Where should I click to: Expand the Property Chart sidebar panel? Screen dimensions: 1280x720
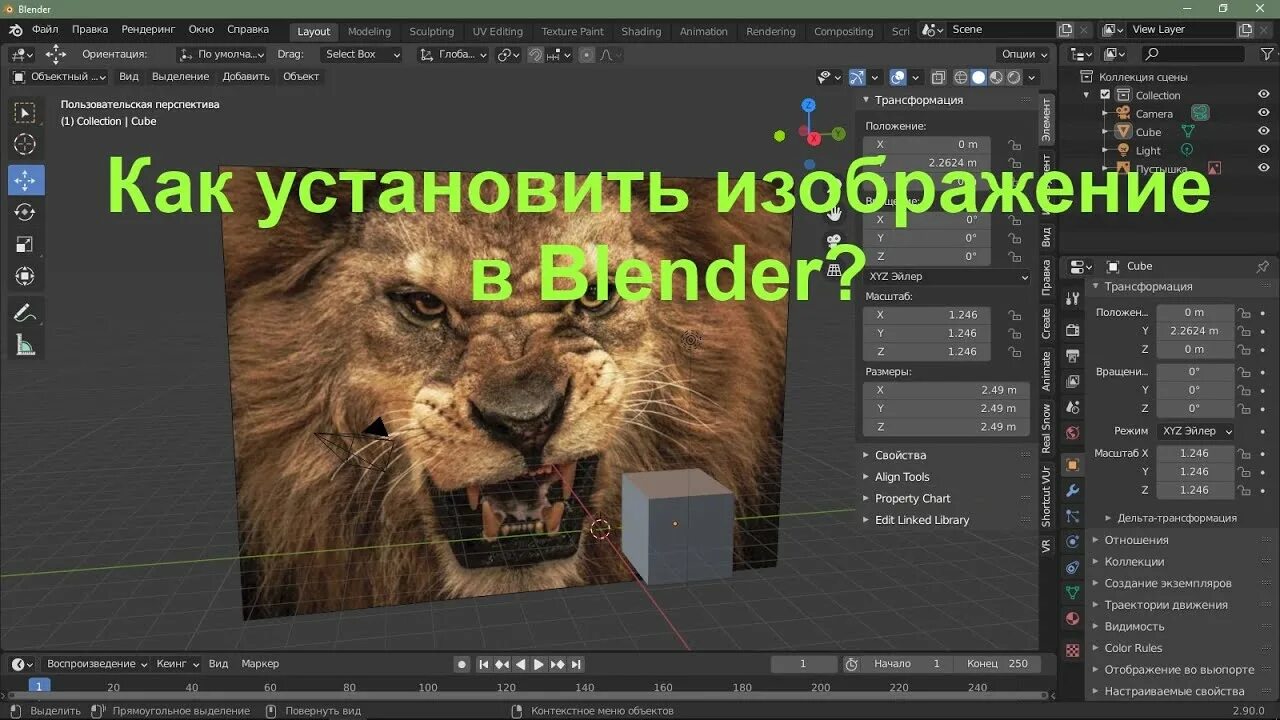(912, 499)
